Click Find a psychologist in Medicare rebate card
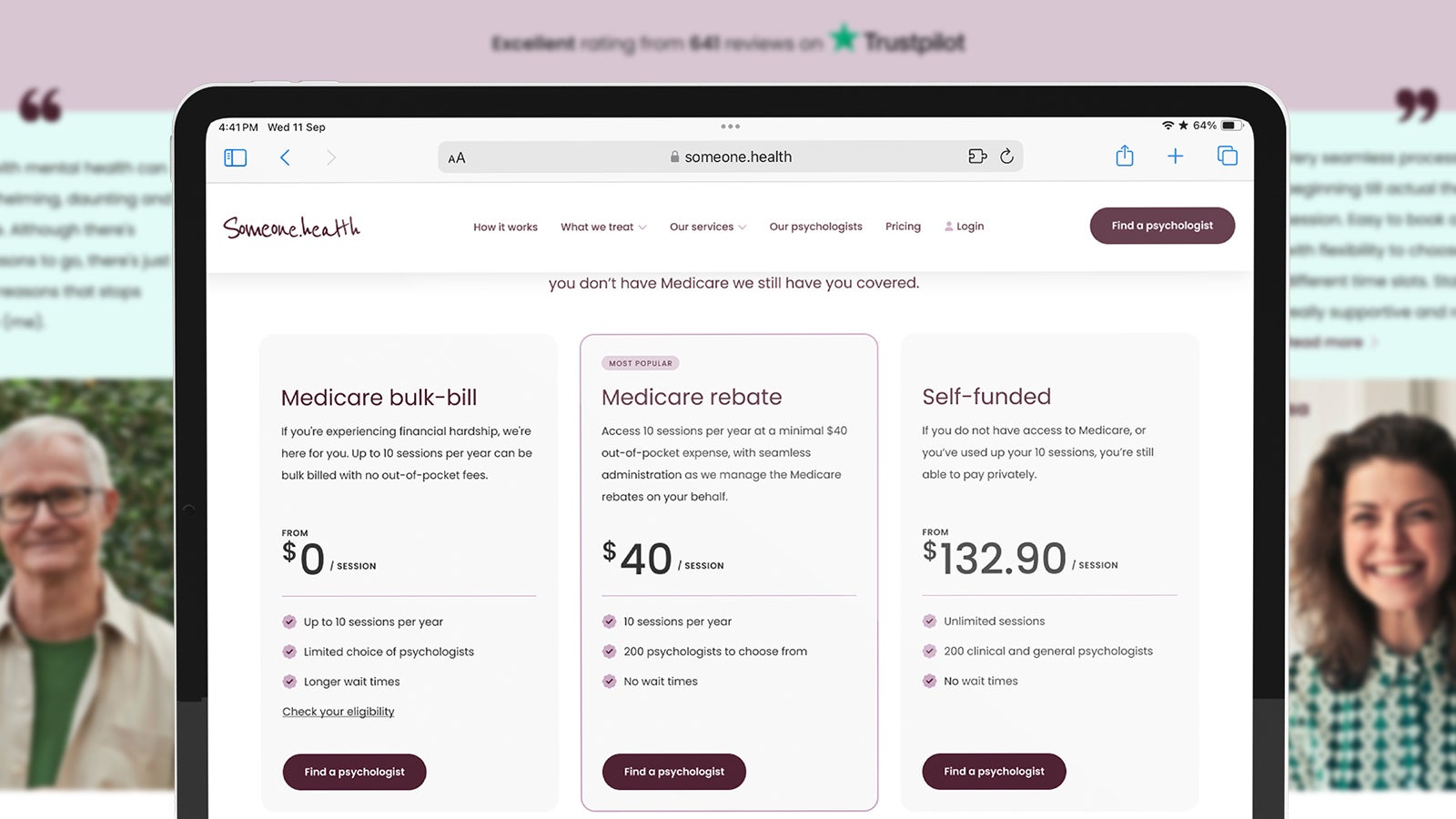 673,772
